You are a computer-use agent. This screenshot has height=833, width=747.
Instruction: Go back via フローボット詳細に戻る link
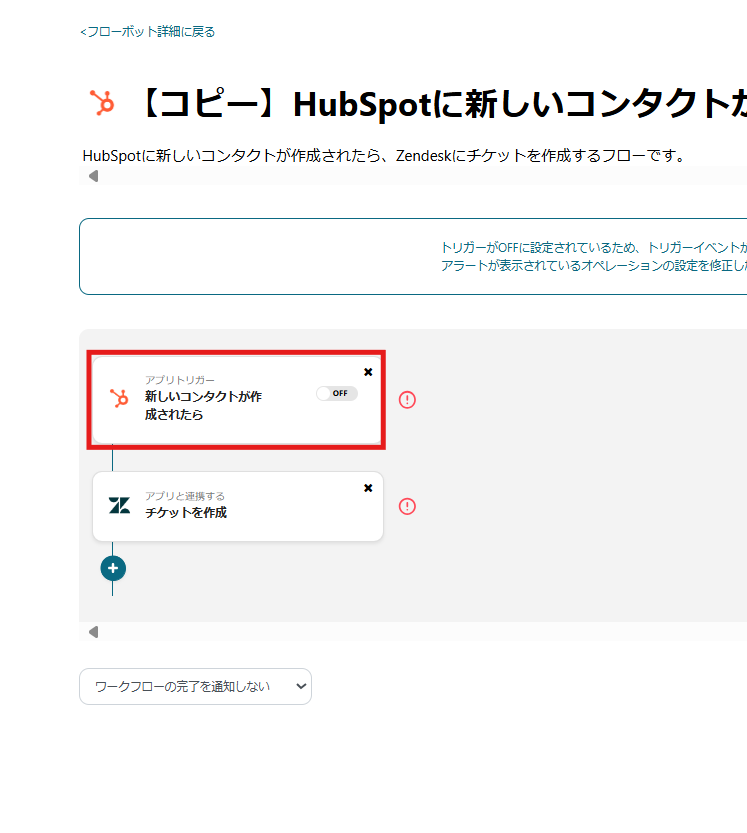[147, 32]
